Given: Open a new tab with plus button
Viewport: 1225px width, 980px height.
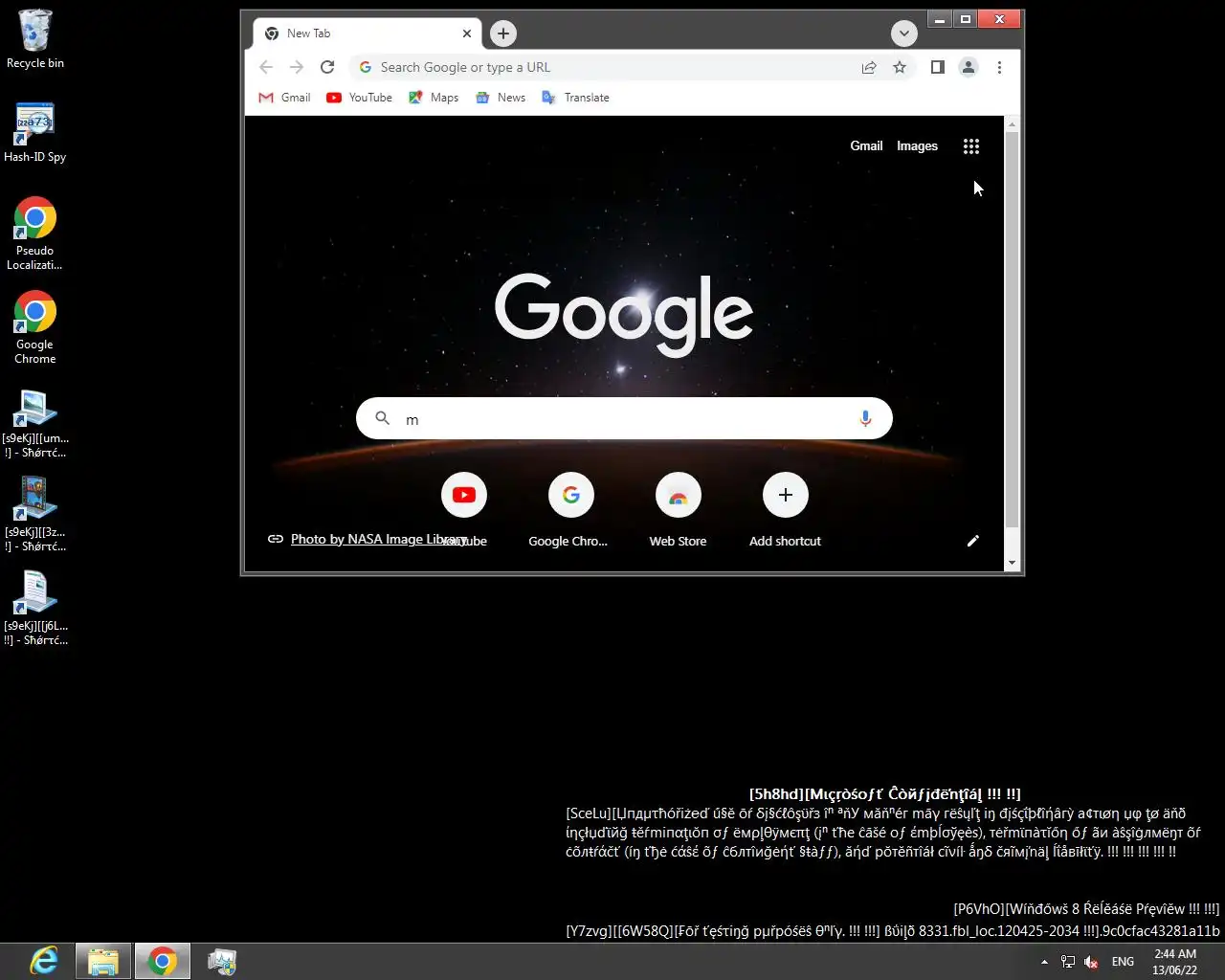Looking at the screenshot, I should [503, 33].
